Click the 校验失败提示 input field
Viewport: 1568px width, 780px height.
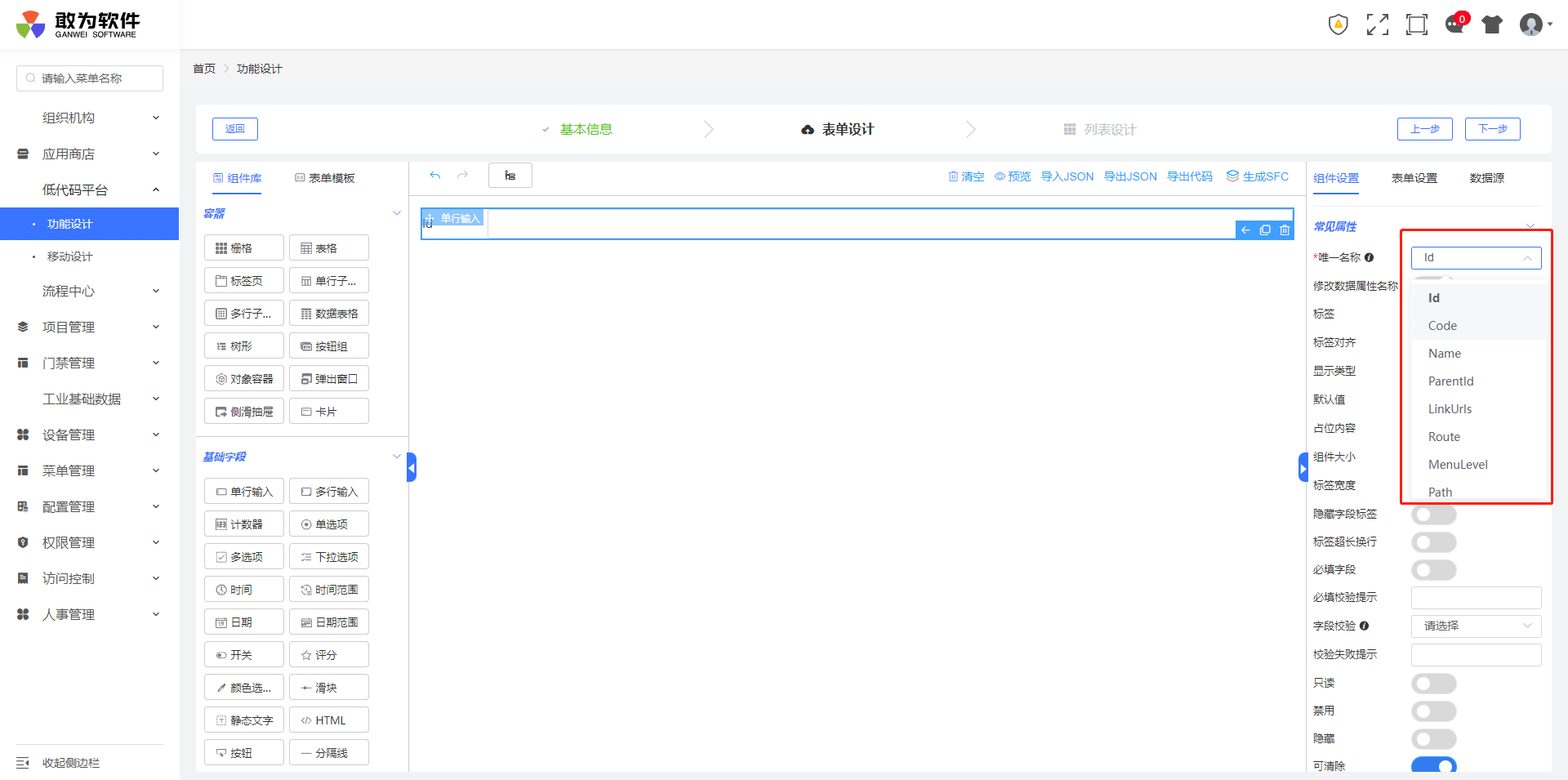click(1477, 655)
